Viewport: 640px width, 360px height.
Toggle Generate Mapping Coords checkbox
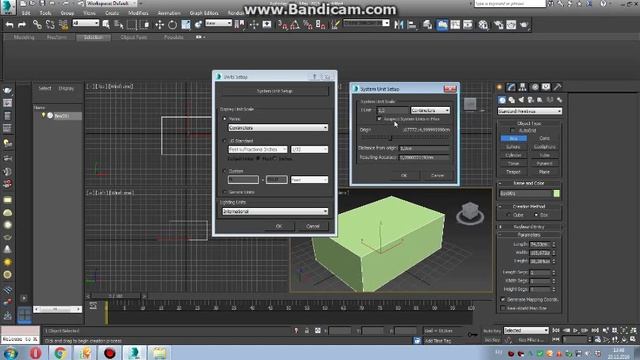pyautogui.click(x=503, y=300)
